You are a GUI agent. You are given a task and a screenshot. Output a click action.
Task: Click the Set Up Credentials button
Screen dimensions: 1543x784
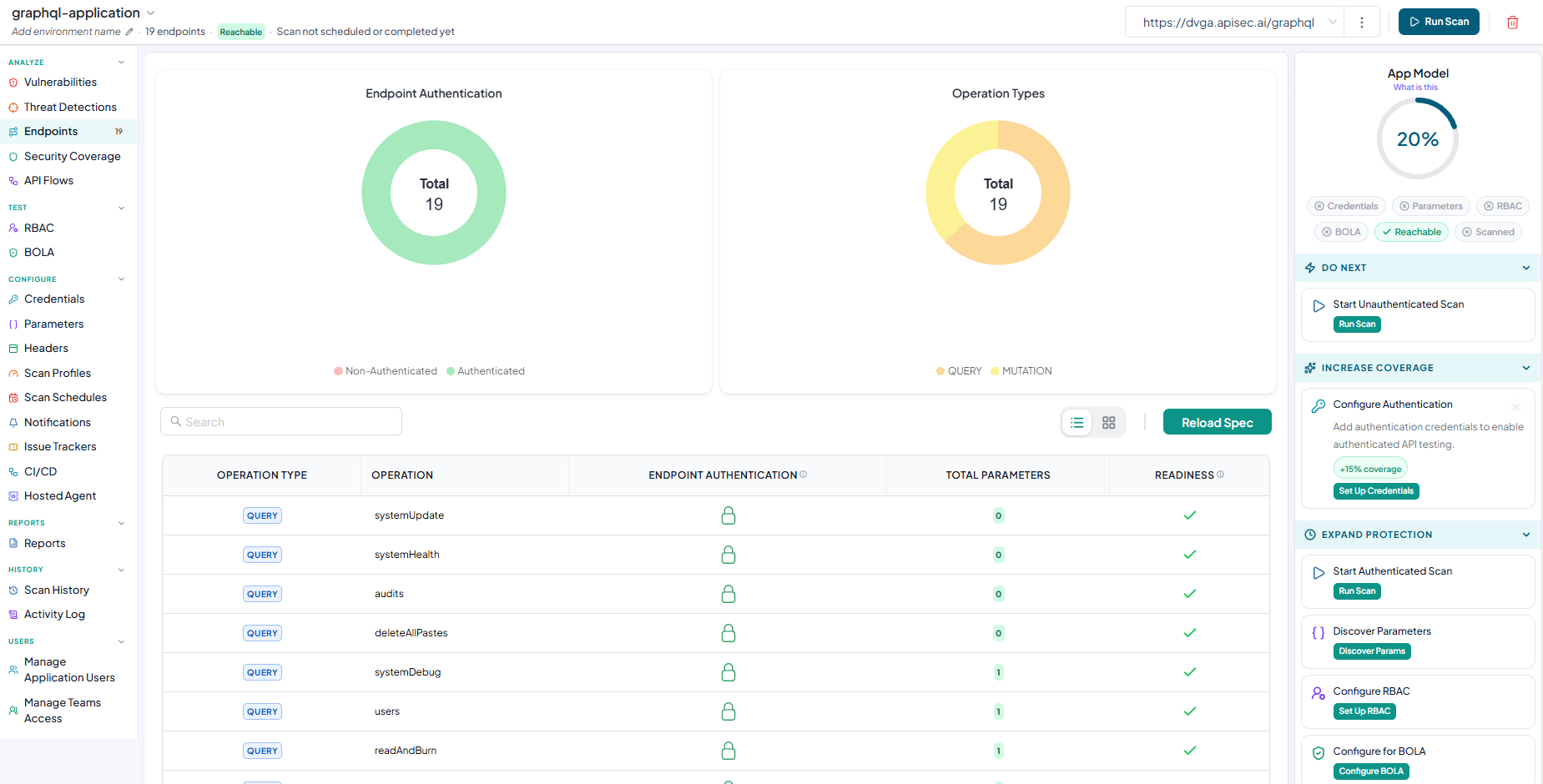click(1376, 491)
